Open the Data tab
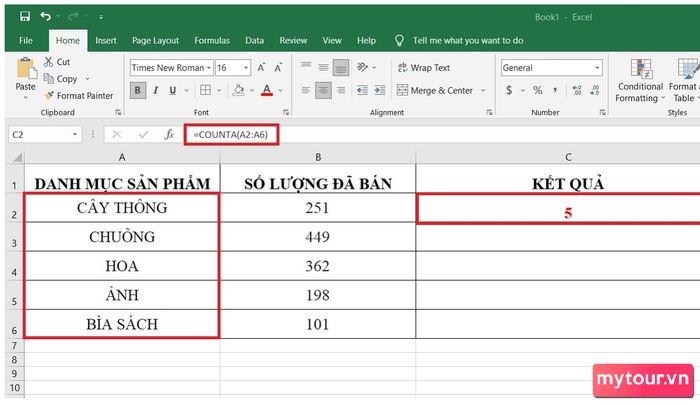 point(254,41)
